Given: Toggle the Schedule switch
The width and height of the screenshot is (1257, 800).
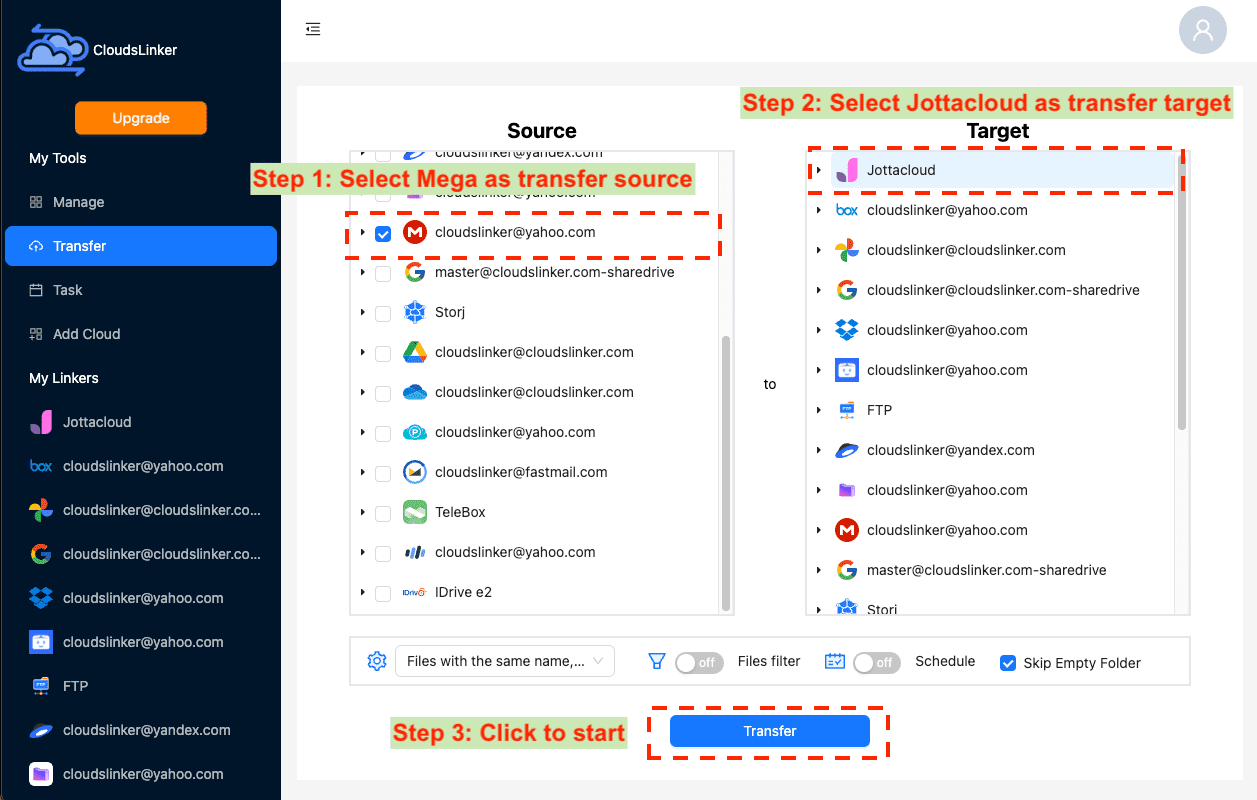Looking at the screenshot, I should pyautogui.click(x=877, y=662).
